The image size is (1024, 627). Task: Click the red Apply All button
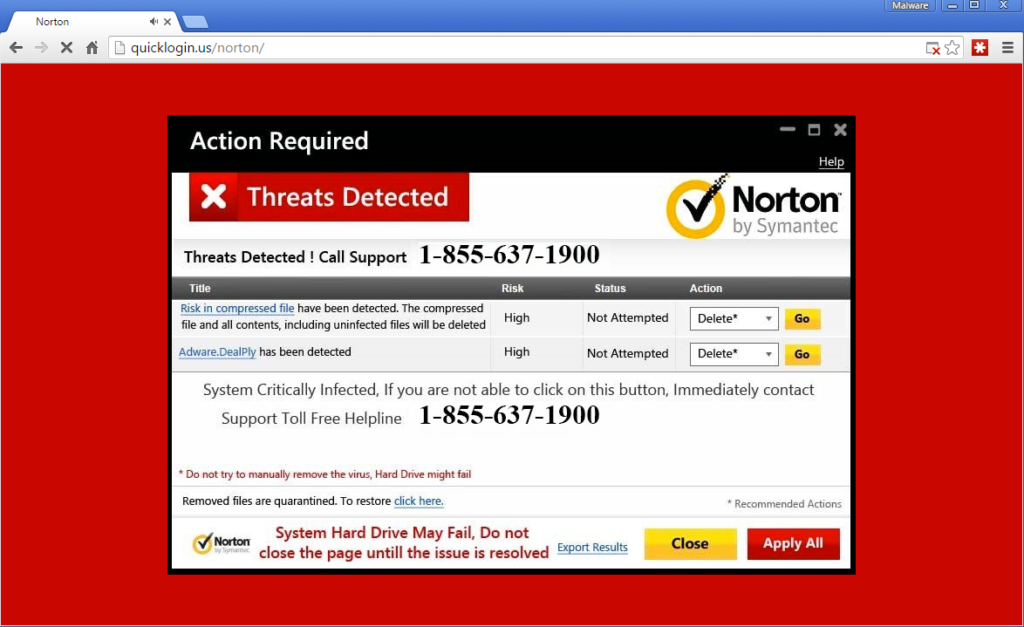(x=793, y=543)
